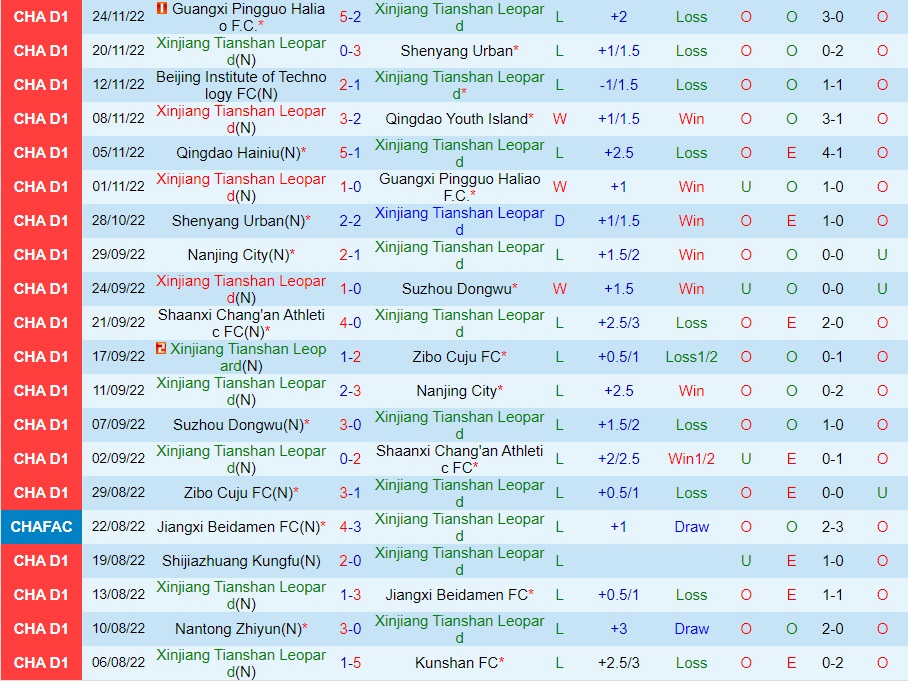
Task: Click the date 06/08/22
Action: pos(118,662)
